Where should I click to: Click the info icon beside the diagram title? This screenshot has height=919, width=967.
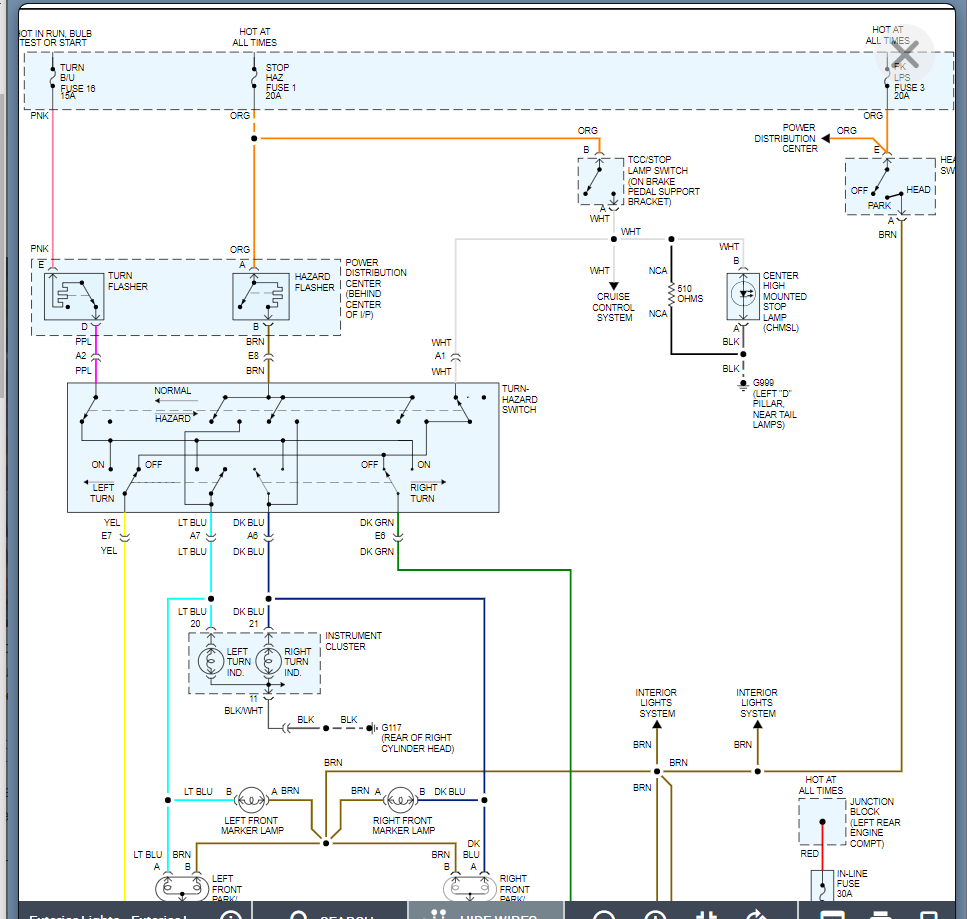(230, 914)
